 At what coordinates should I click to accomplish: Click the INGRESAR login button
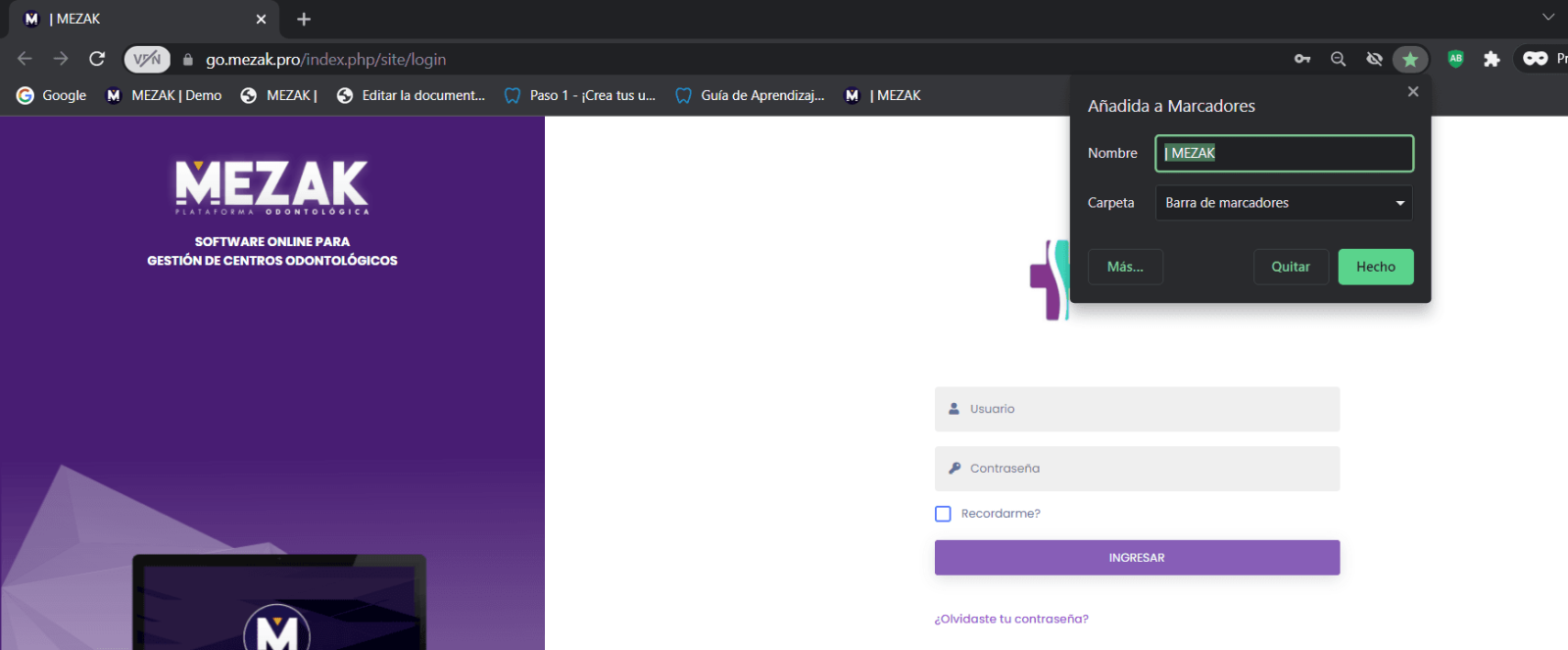(1137, 558)
